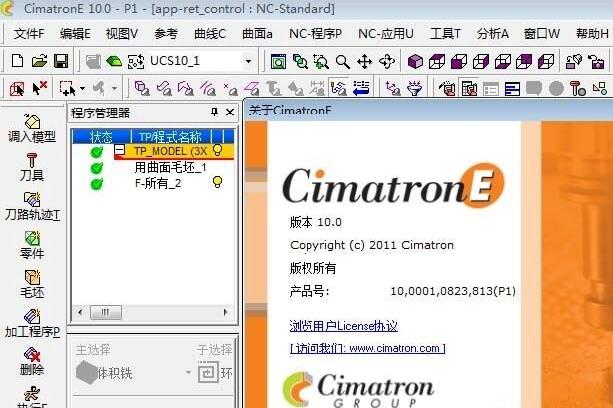Click the cursor with red X icon
This screenshot has height=408, width=613.
[x=39, y=89]
